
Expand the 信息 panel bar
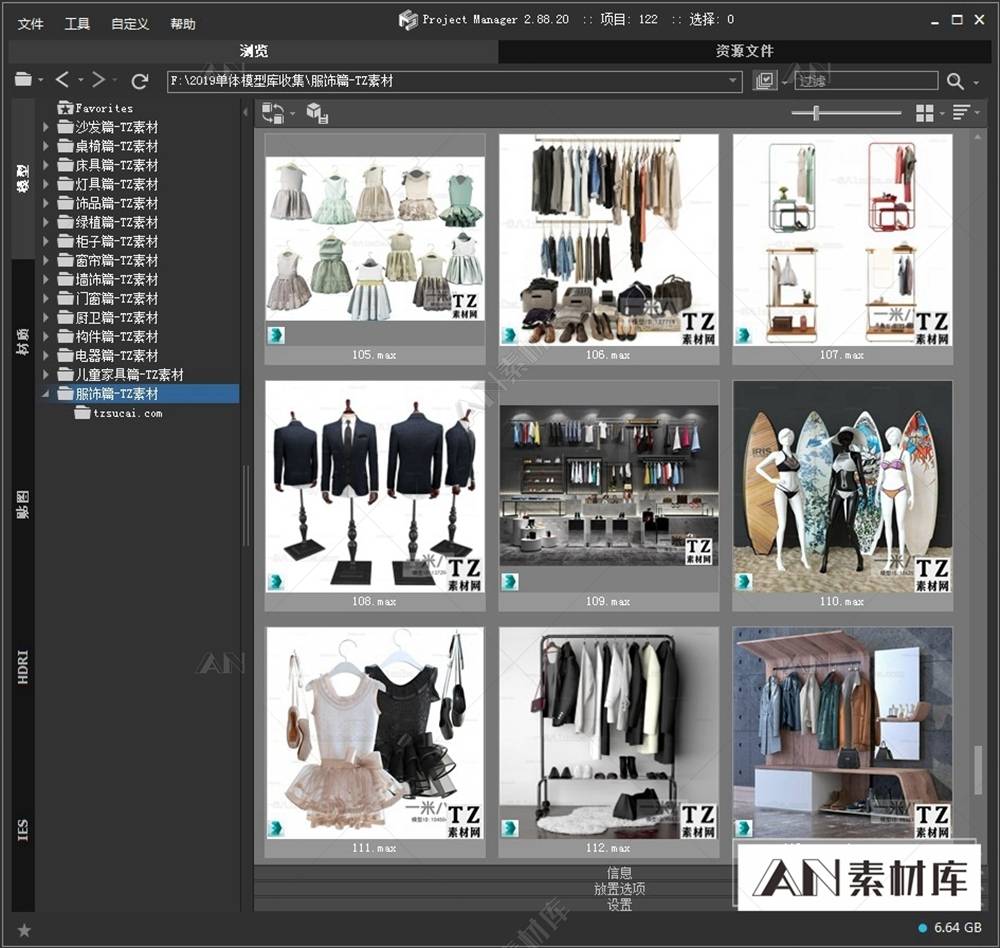point(618,873)
